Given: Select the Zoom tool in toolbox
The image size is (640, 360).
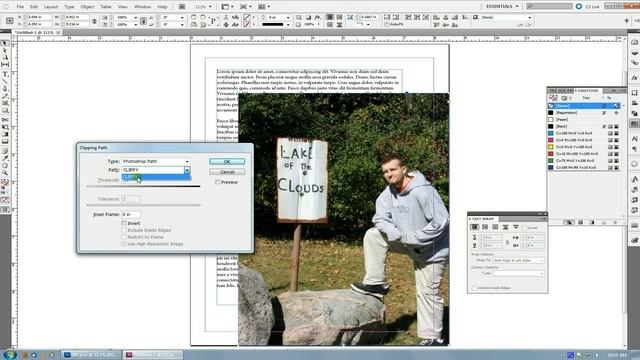Looking at the screenshot, I should point(5,173).
